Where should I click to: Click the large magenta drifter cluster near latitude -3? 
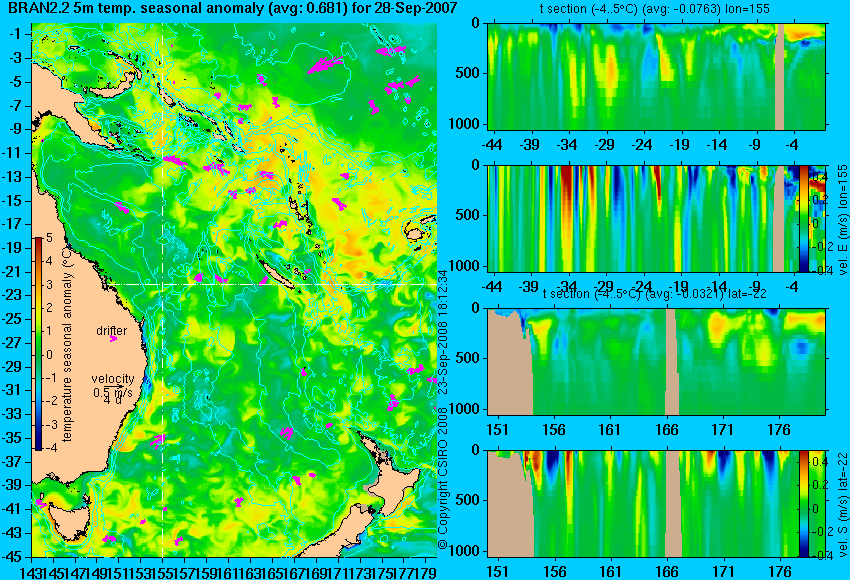pyautogui.click(x=325, y=65)
